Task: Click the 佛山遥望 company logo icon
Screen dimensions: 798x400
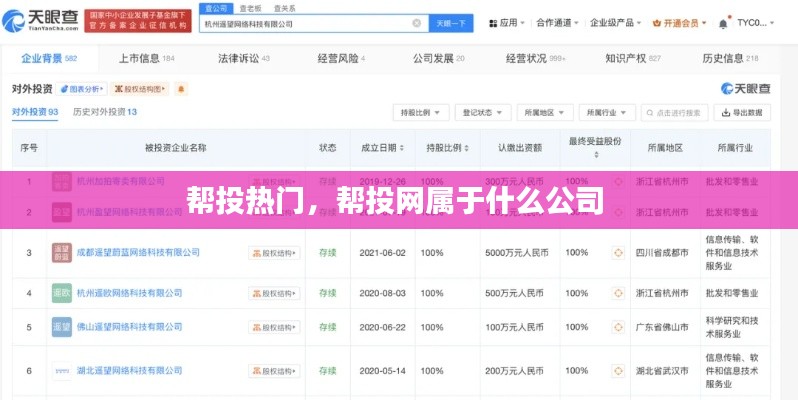Action: pyautogui.click(x=61, y=327)
